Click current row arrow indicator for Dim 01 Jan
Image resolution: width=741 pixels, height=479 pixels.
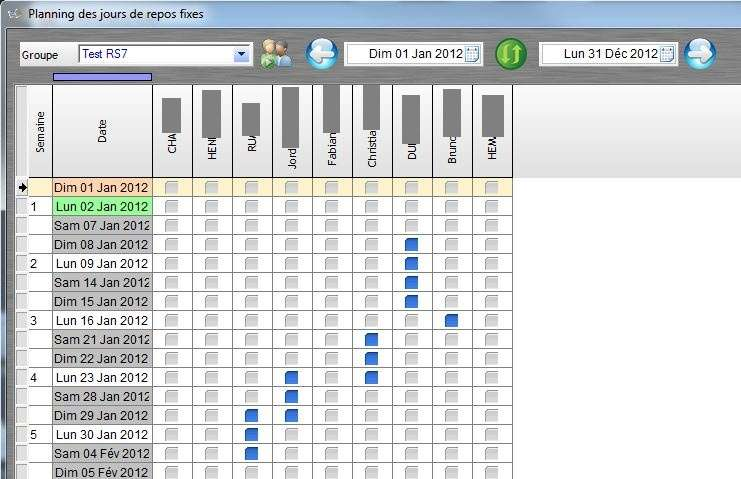click(22, 187)
